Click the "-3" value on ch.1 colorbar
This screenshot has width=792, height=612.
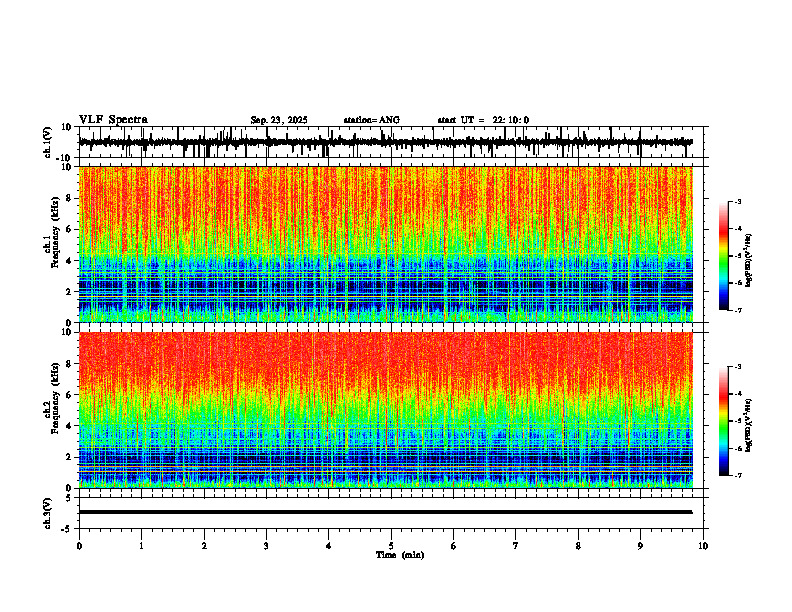(x=738, y=201)
